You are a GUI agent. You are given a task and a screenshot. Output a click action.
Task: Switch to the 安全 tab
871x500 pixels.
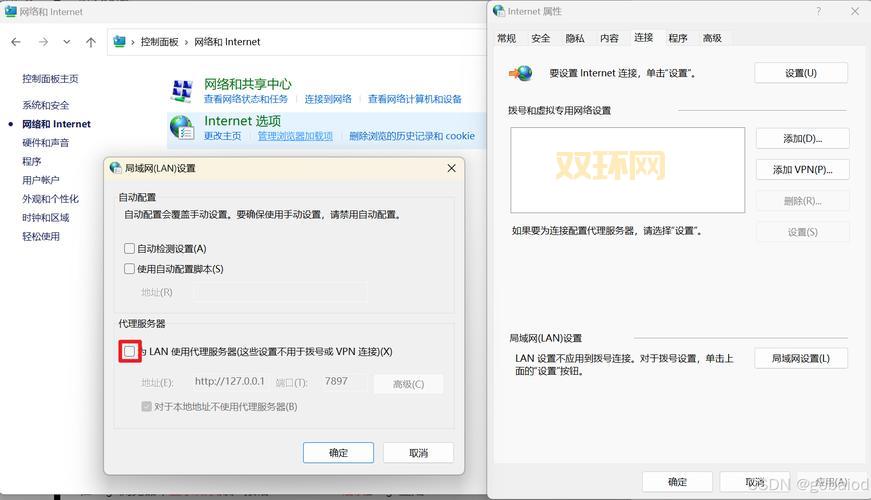tap(540, 38)
